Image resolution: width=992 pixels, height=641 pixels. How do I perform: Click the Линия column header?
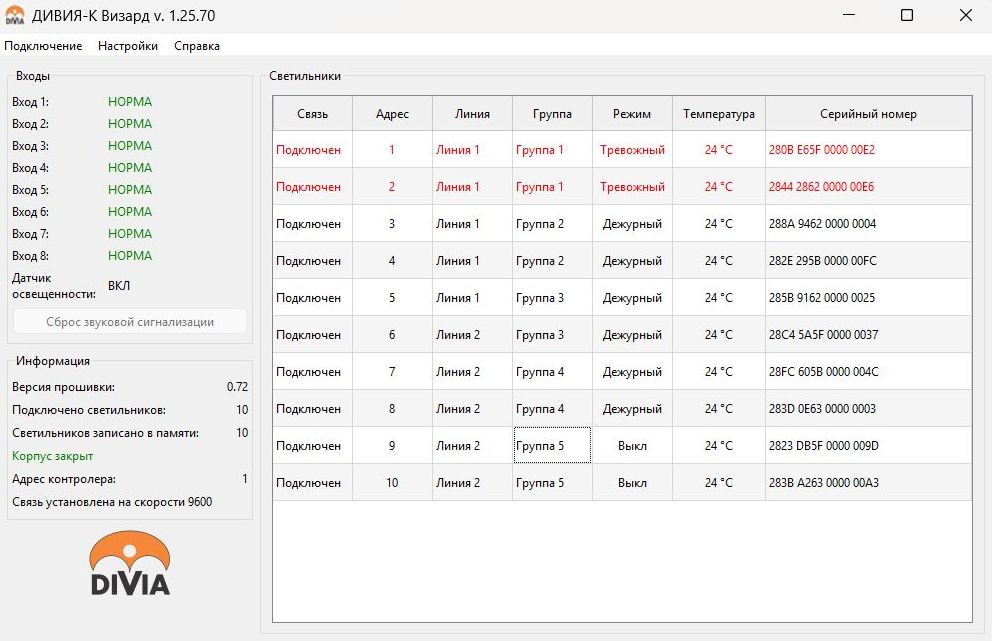tap(472, 114)
